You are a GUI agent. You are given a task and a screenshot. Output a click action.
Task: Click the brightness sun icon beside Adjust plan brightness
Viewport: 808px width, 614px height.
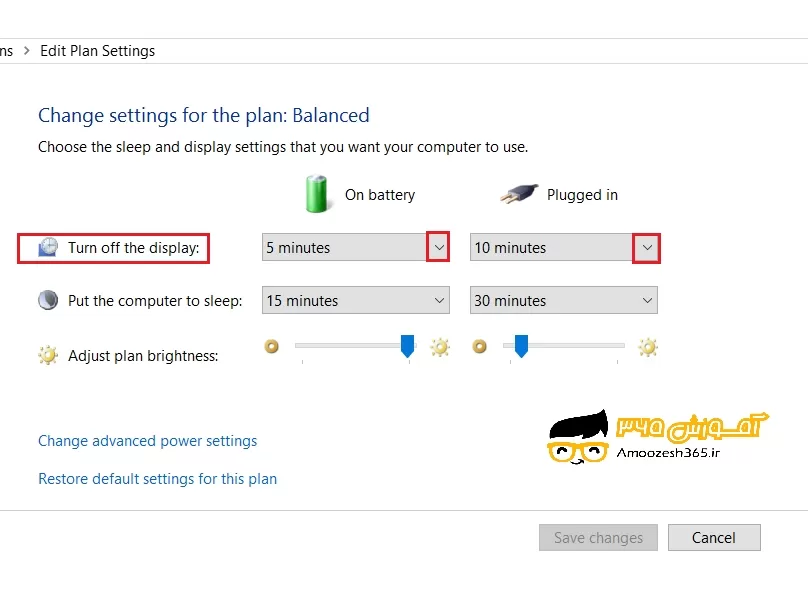coord(47,353)
